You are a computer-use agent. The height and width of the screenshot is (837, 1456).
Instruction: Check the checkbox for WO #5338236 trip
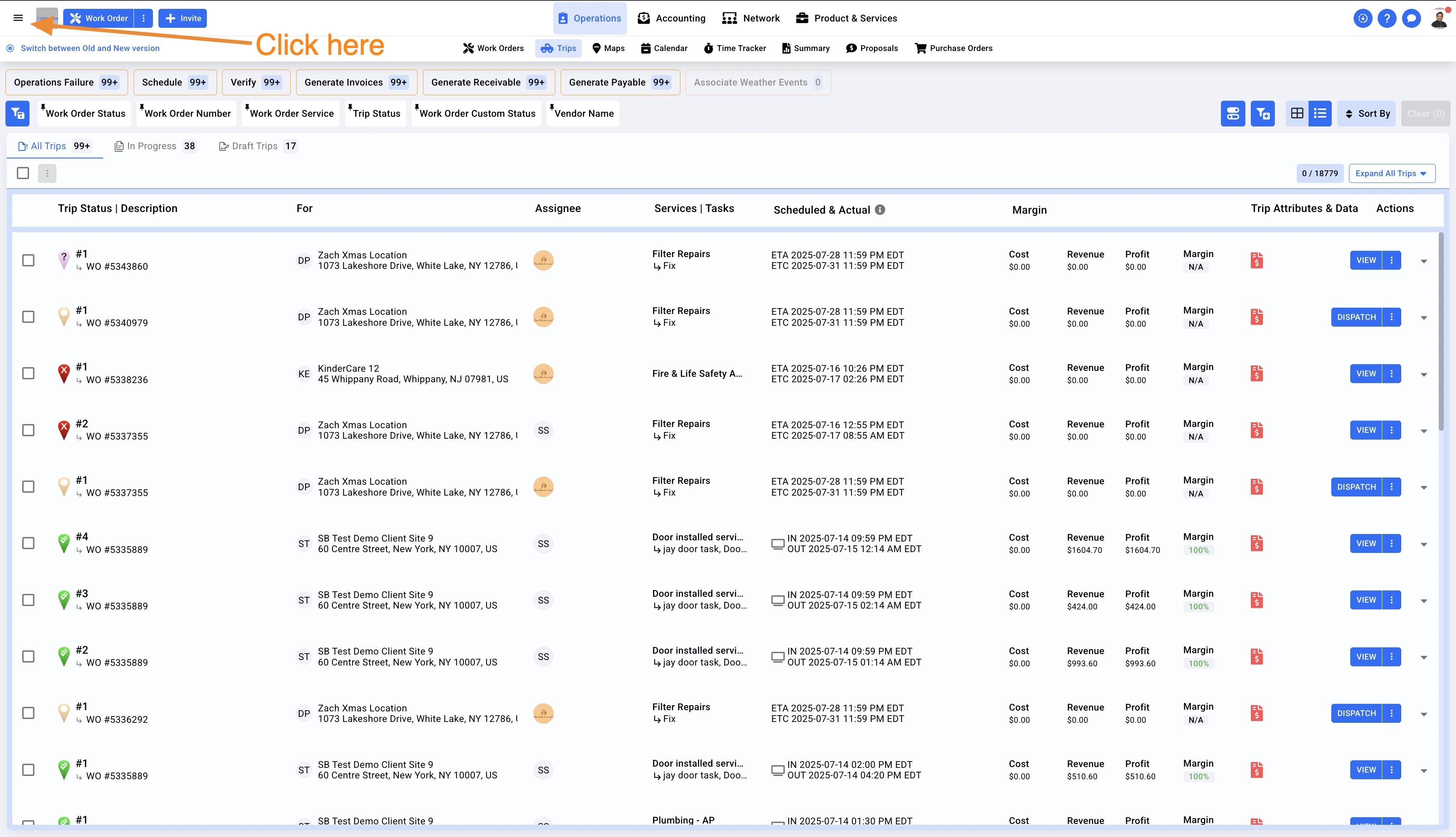[x=28, y=374]
